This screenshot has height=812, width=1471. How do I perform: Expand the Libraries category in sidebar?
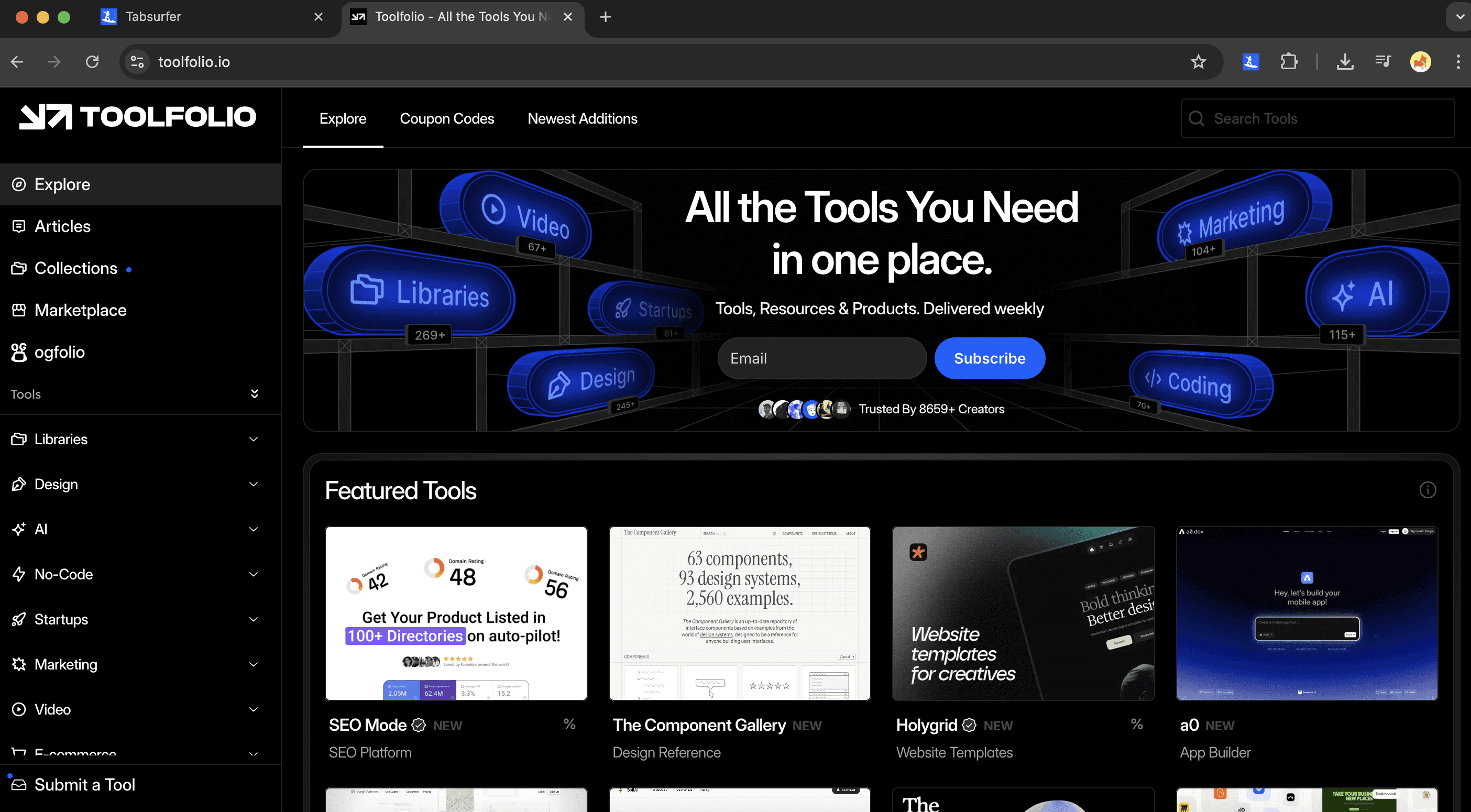click(254, 439)
